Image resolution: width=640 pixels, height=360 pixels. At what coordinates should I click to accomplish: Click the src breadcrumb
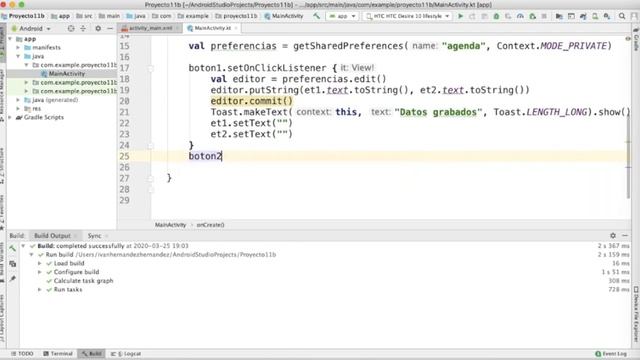[84, 16]
